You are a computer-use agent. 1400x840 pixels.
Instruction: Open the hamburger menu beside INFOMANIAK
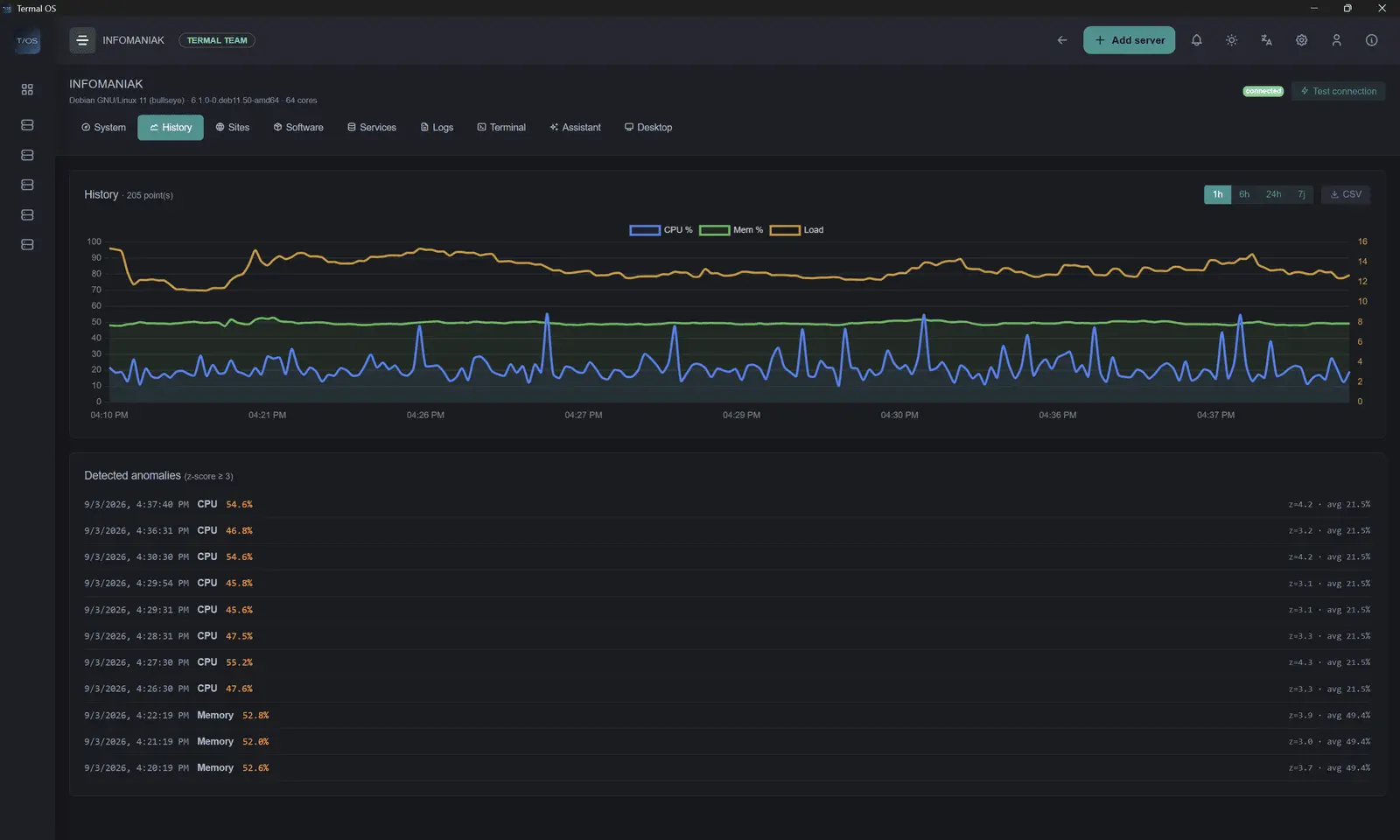[82, 40]
